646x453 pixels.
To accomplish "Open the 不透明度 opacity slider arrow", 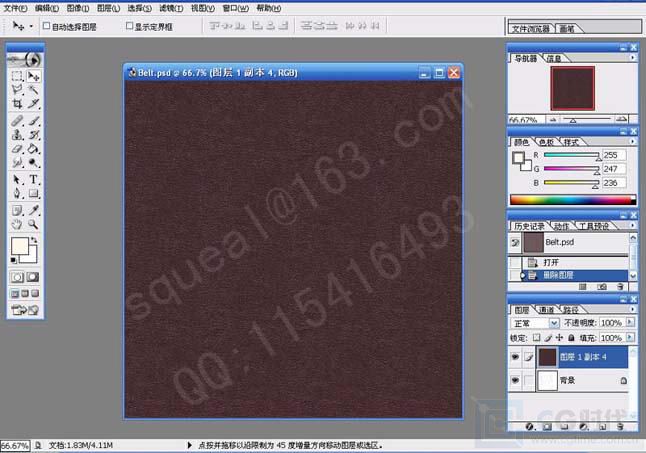I will (630, 322).
